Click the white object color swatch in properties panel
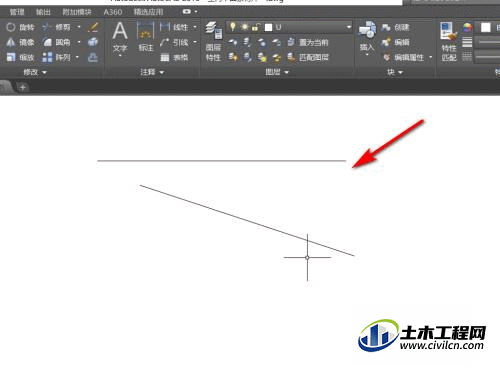This screenshot has width=500, height=375. (x=486, y=27)
